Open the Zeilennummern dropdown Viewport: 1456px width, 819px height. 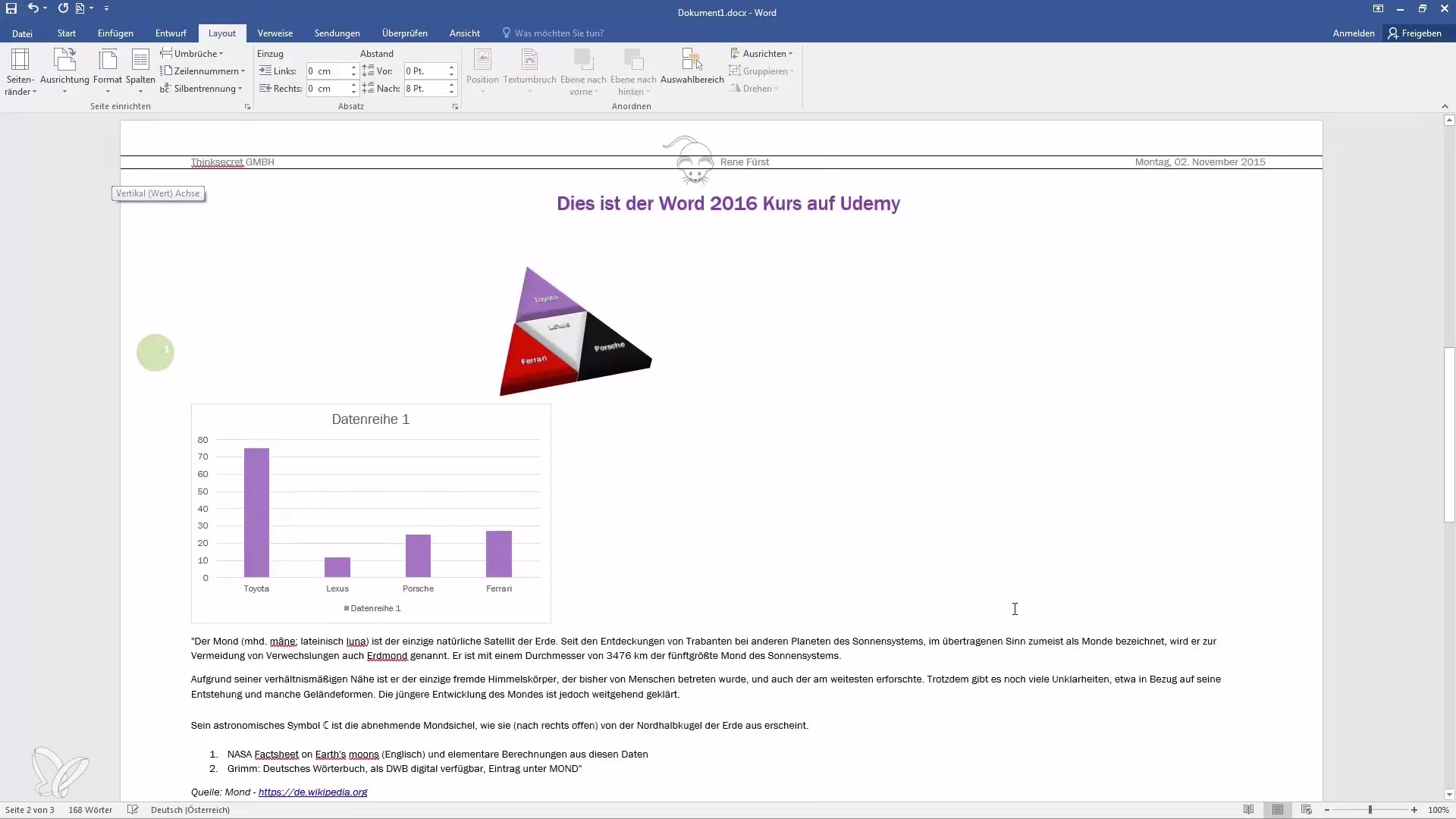[202, 71]
